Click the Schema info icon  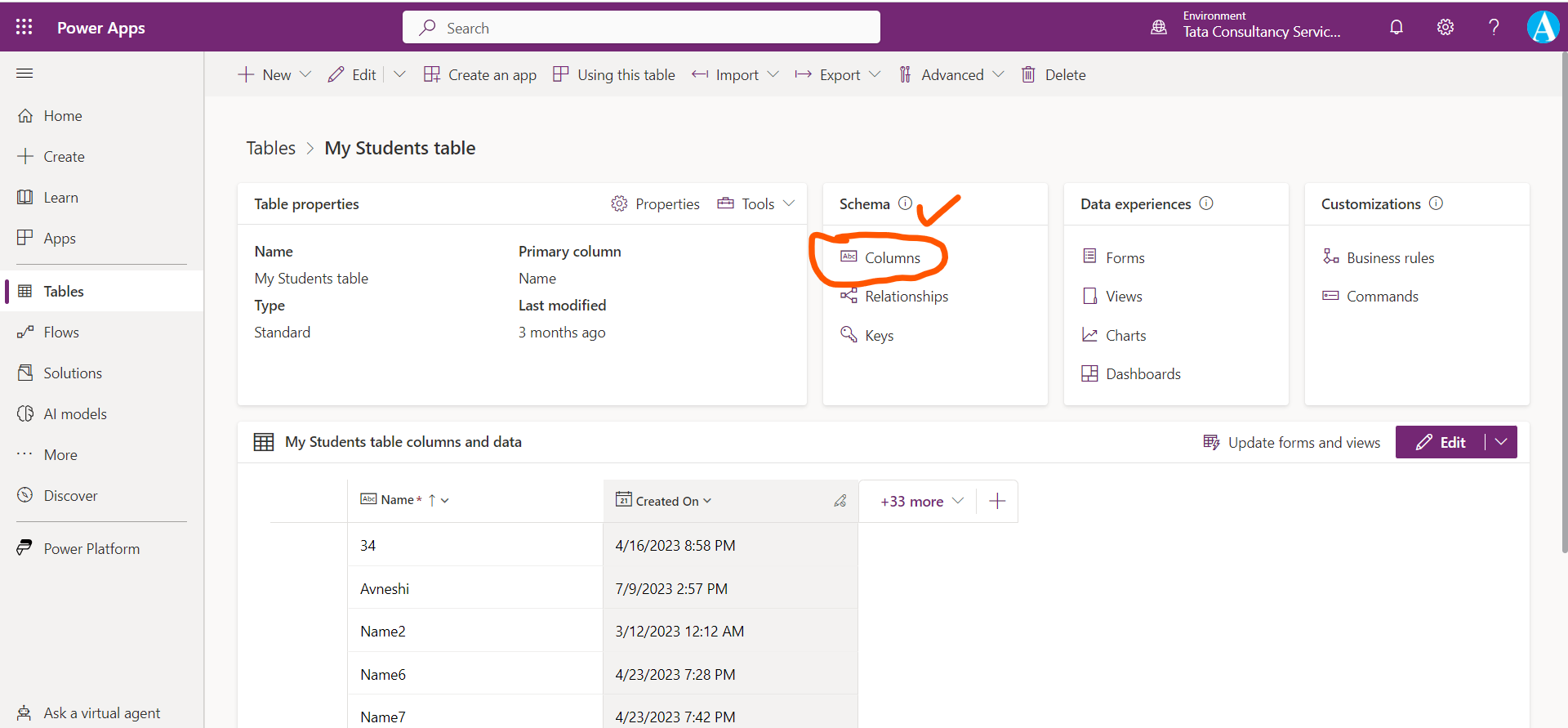[x=905, y=203]
